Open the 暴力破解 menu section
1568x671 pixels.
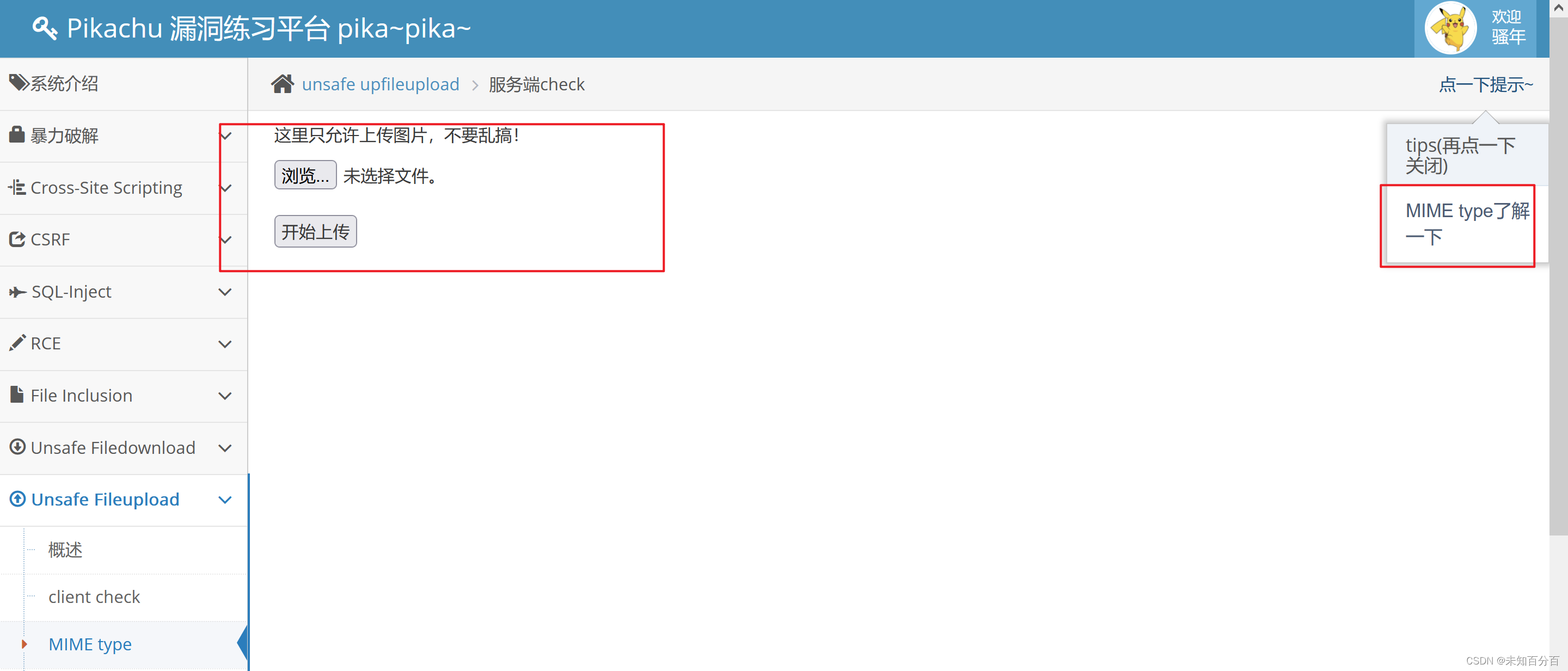(x=124, y=136)
